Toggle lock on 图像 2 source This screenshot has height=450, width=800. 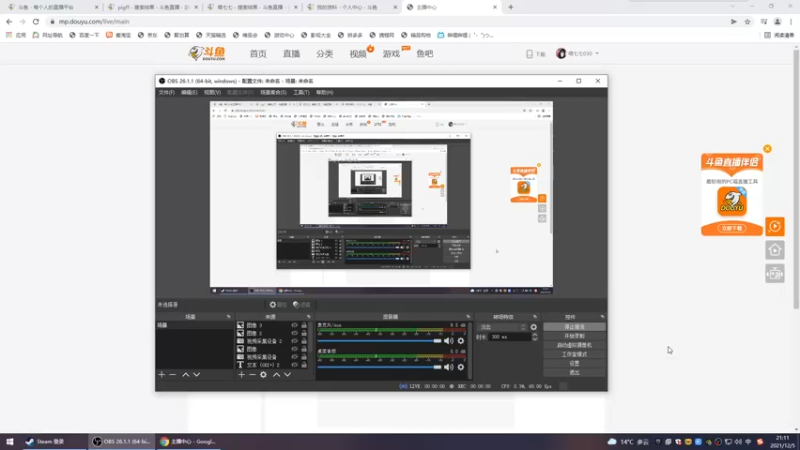click(304, 333)
